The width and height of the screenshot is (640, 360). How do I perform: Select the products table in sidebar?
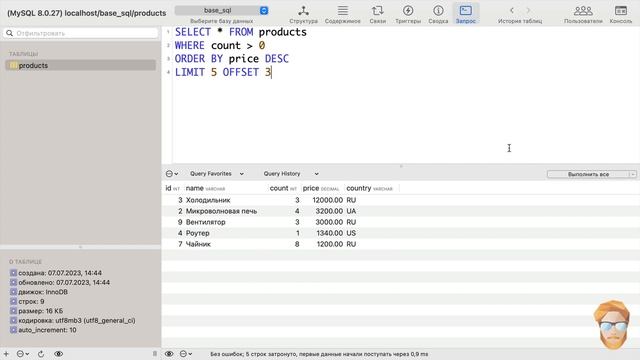81,65
